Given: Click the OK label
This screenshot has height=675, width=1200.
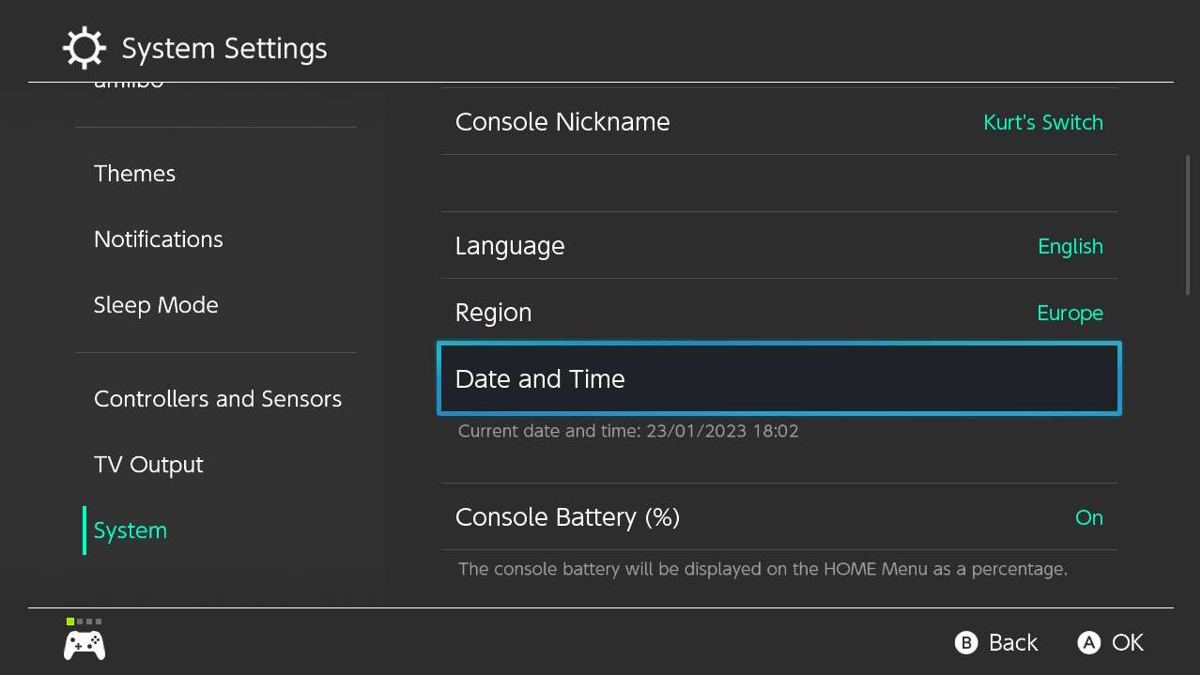Looking at the screenshot, I should coord(1127,643).
